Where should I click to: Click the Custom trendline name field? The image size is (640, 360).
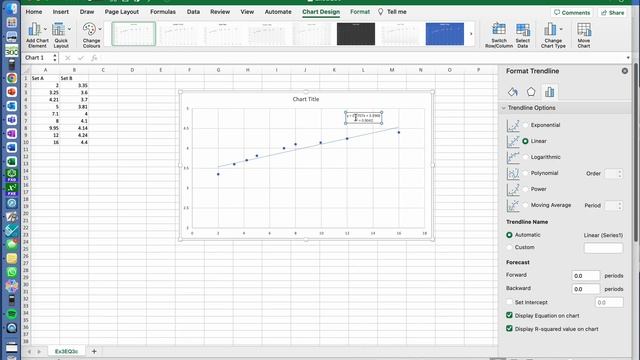(x=603, y=248)
